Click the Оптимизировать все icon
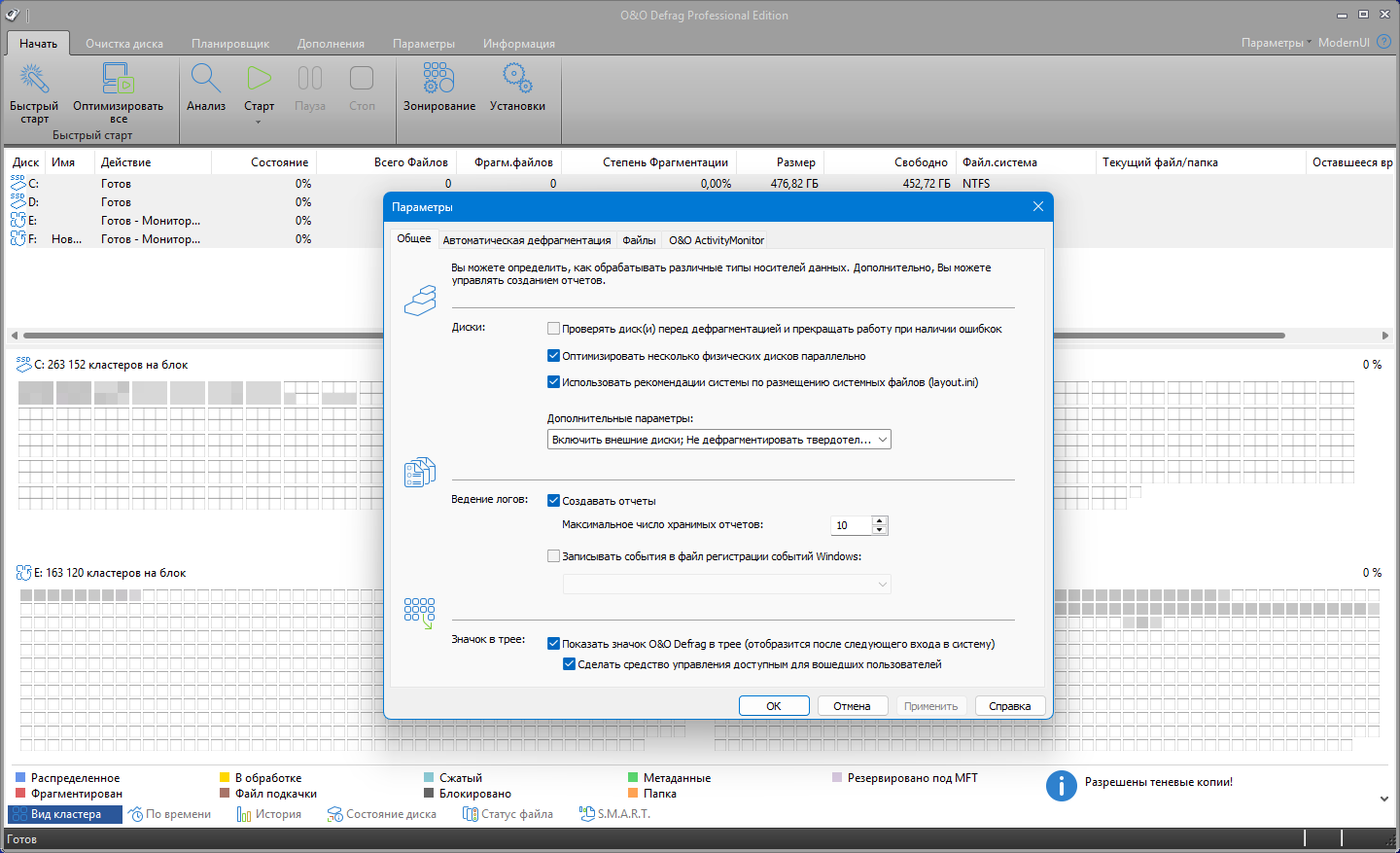The width and height of the screenshot is (1400, 853). click(x=118, y=79)
